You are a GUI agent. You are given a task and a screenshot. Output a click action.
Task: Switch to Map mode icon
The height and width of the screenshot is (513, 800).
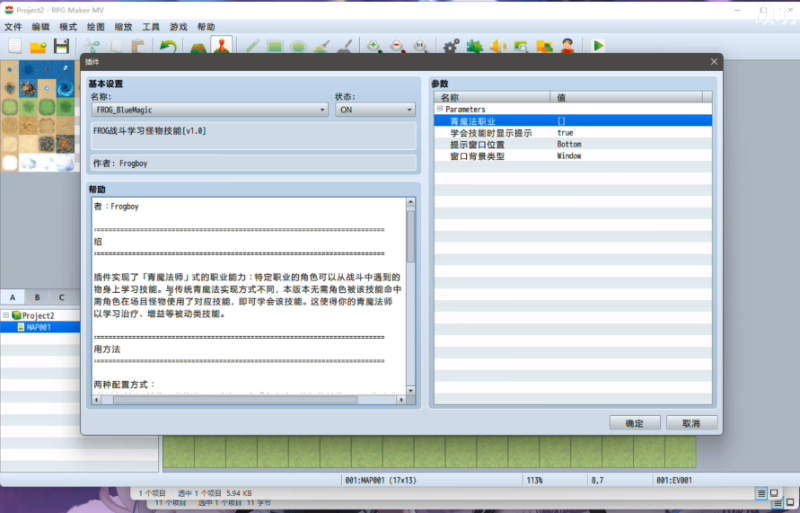pyautogui.click(x=198, y=46)
